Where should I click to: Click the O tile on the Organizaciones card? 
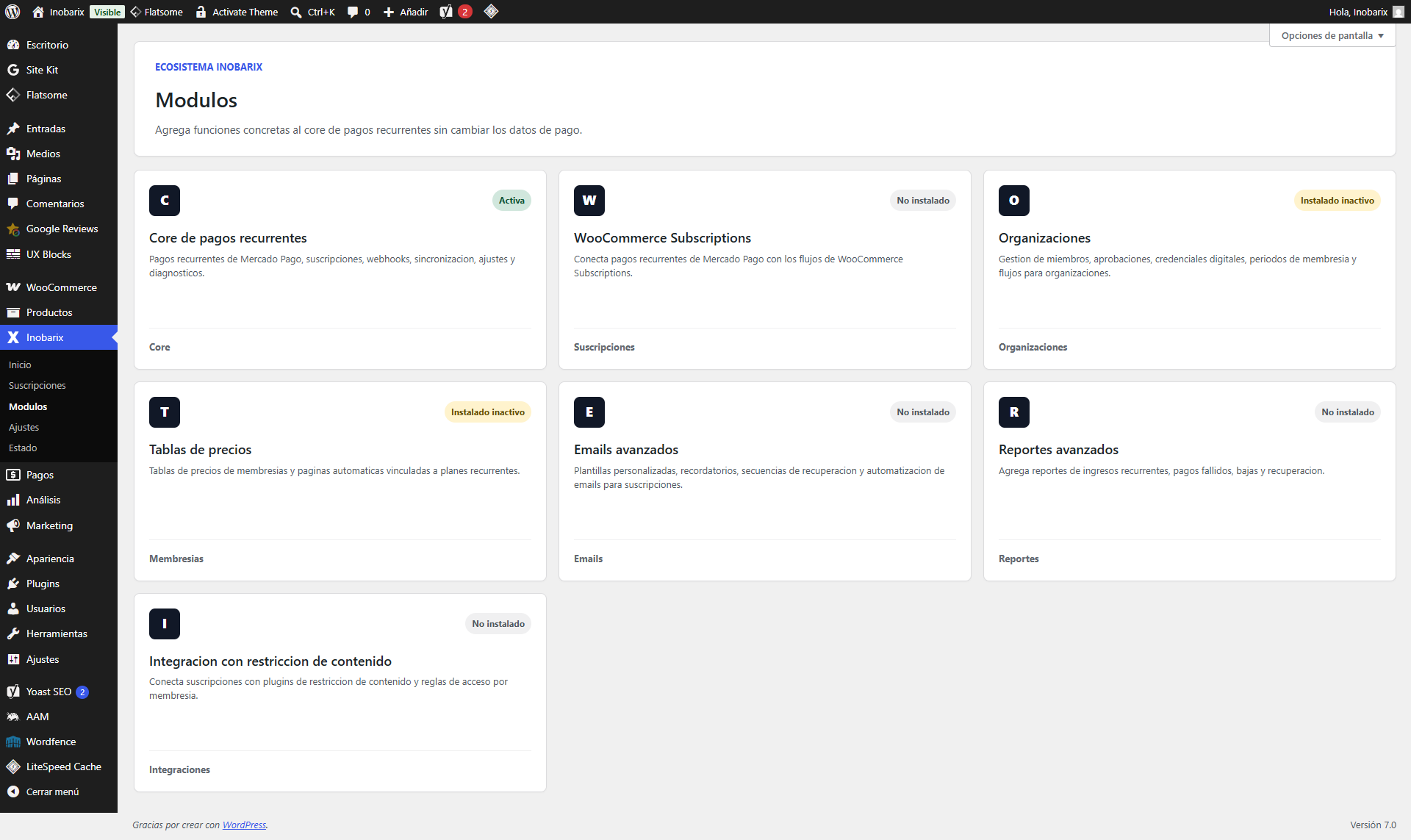tap(1014, 201)
